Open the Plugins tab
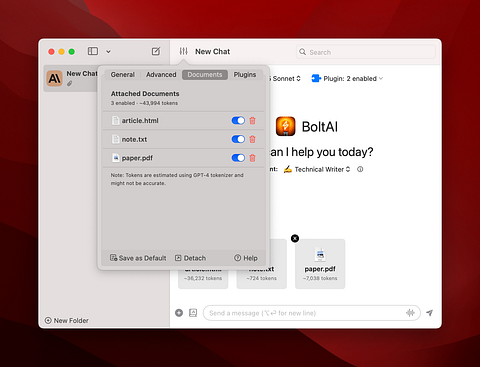Screen dimensions: 480x367 coord(245,75)
